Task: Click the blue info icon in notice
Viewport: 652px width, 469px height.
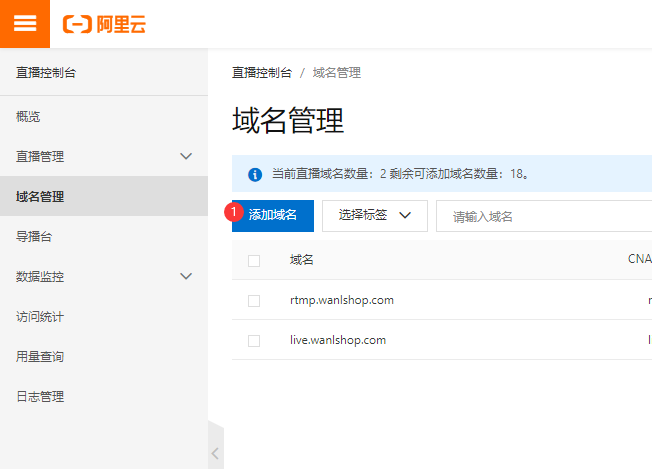Action: [255, 174]
